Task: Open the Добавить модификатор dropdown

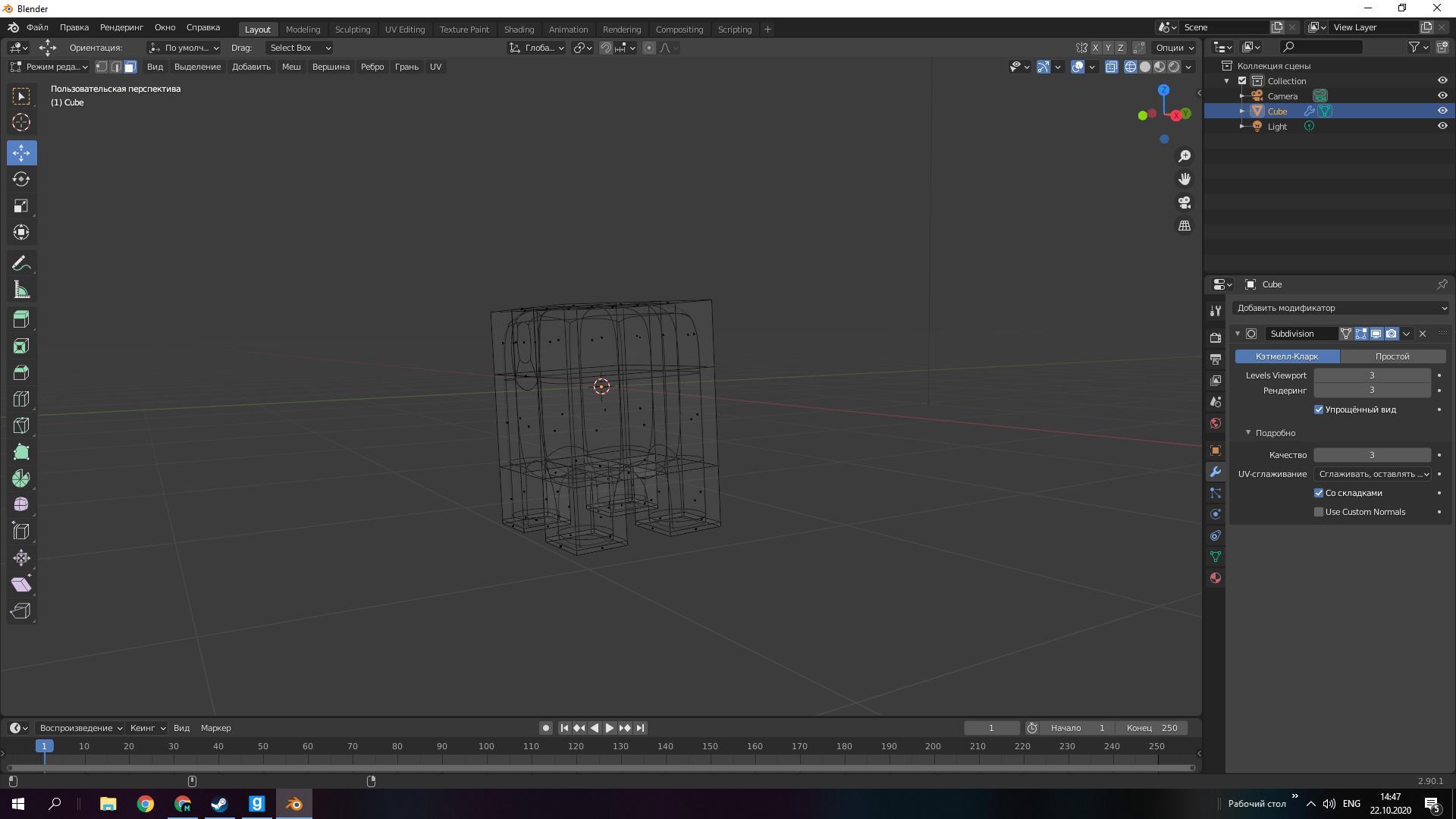Action: [x=1341, y=308]
